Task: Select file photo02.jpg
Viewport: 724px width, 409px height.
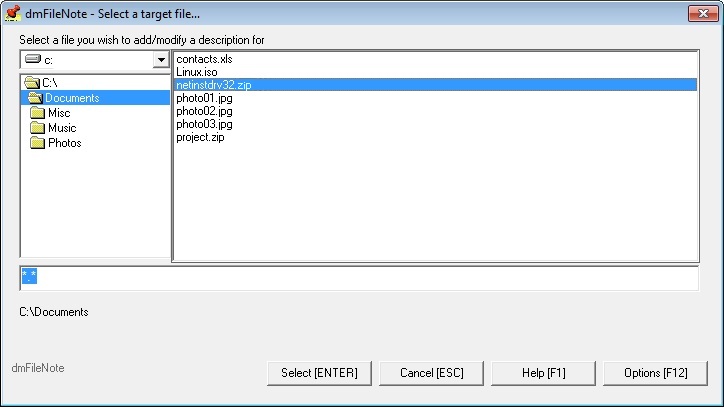Action: (x=204, y=111)
